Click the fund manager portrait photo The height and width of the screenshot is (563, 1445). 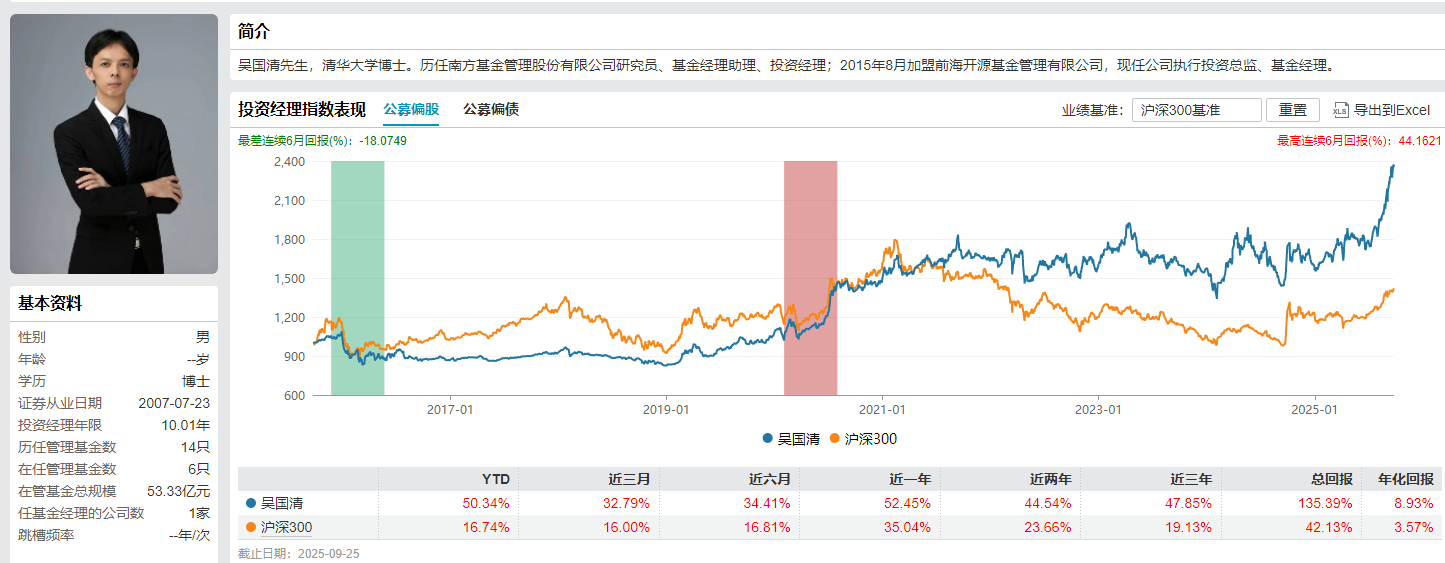[x=114, y=143]
